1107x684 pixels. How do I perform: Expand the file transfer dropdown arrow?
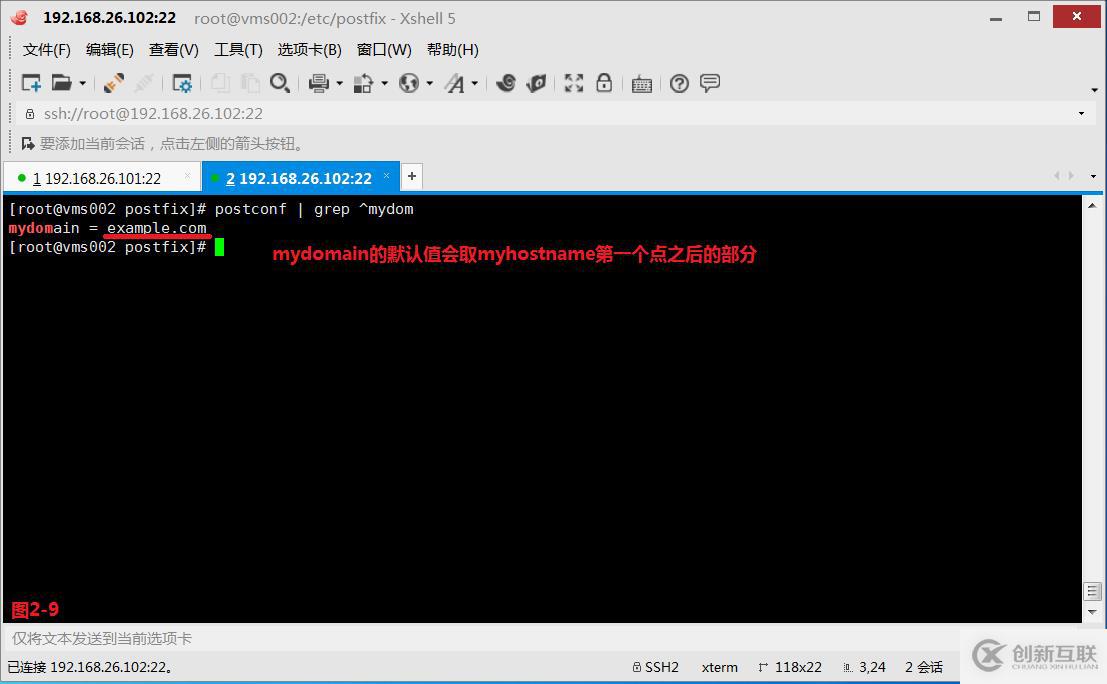click(x=385, y=83)
